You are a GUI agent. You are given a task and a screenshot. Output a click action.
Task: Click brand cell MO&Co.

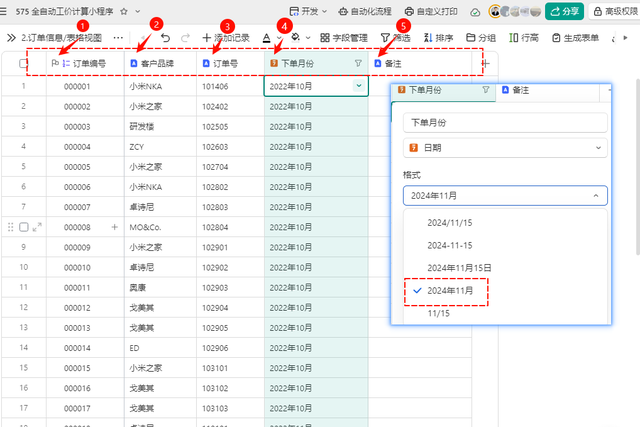pos(160,227)
